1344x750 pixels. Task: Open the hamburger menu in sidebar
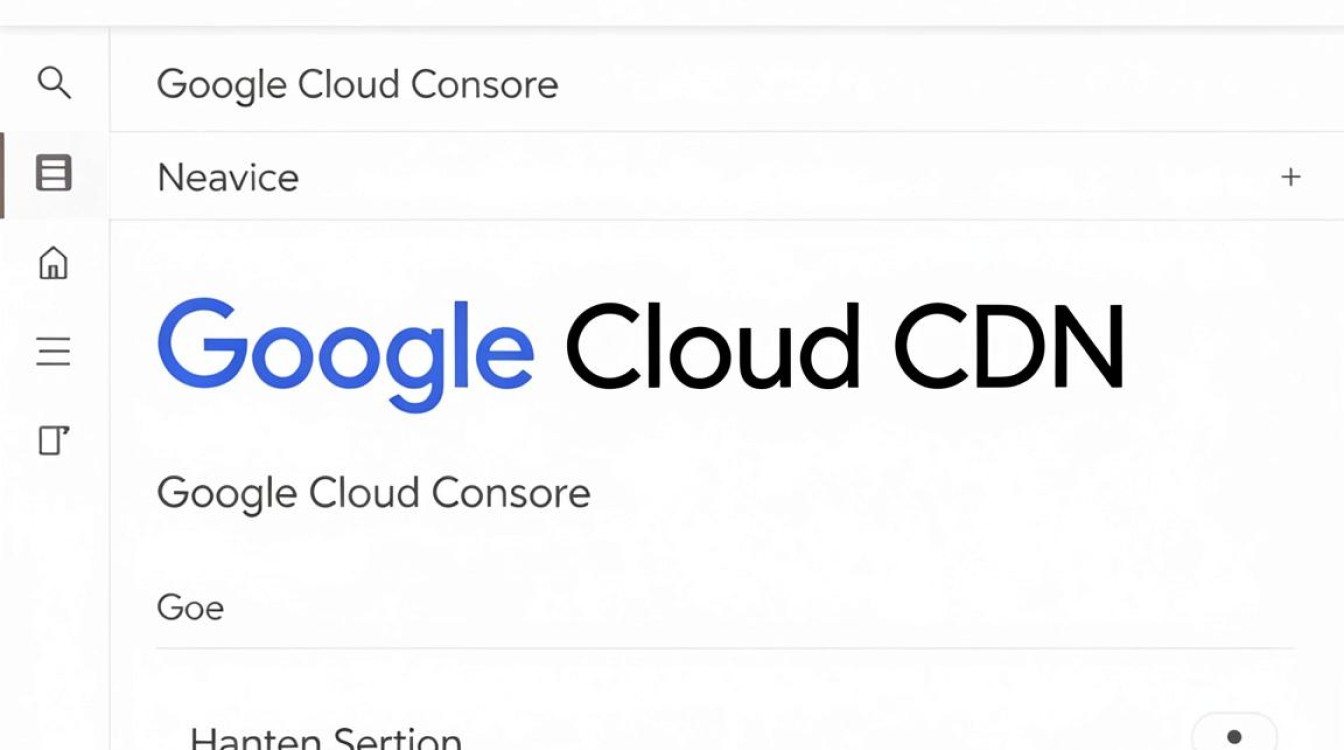tap(53, 352)
